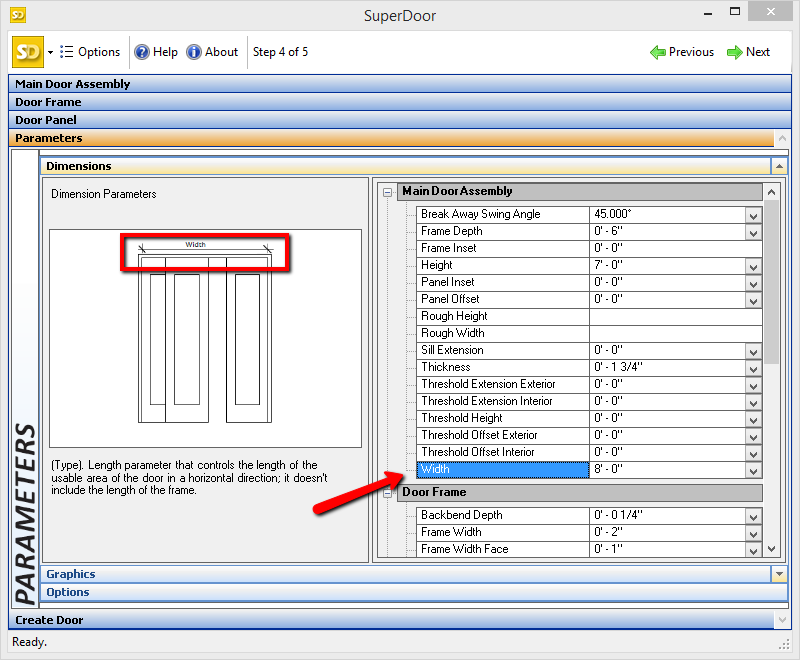Expand the Main Door Assembly section bar
800x660 pixels.
[399, 84]
